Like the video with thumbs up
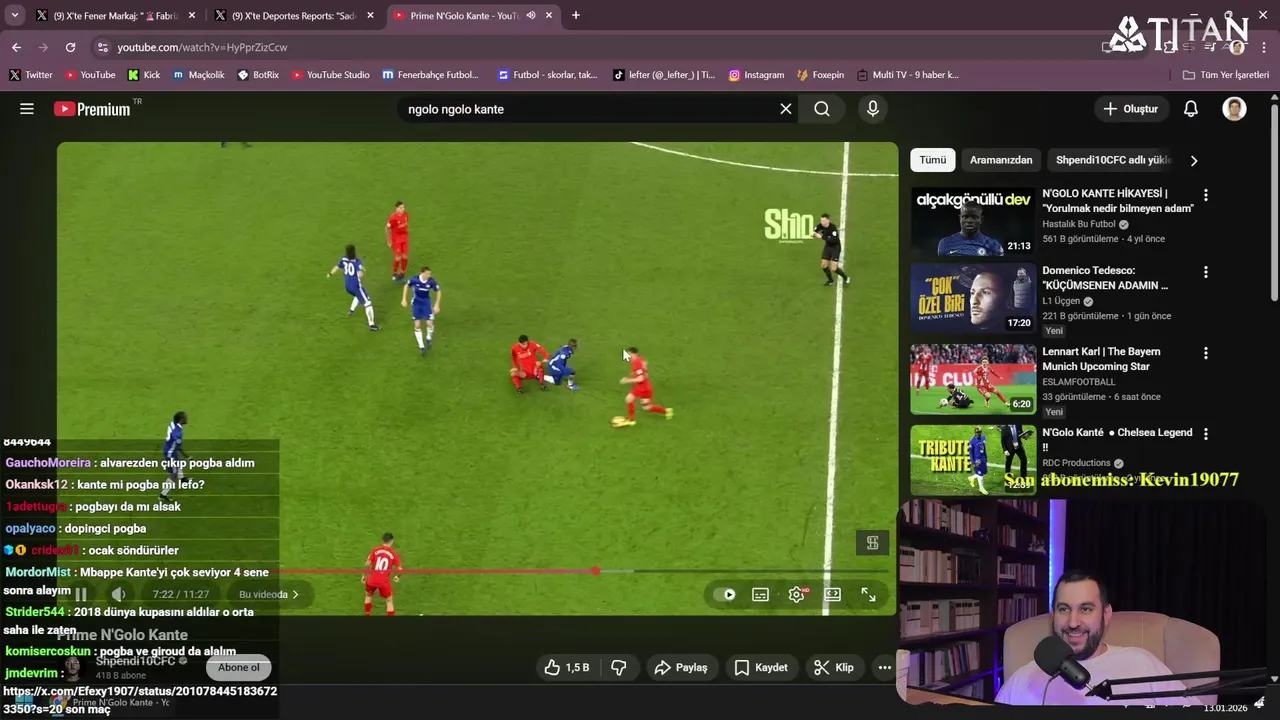1280x720 pixels. click(x=567, y=667)
